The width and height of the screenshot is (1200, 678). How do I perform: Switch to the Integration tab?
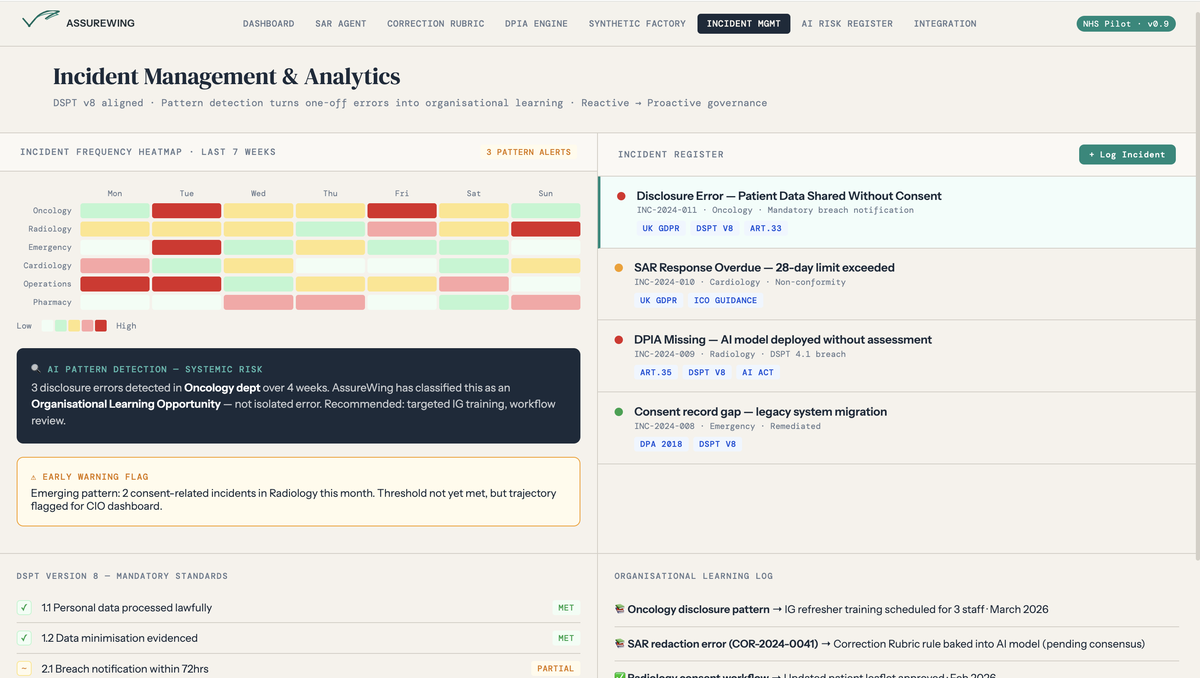tap(945, 24)
